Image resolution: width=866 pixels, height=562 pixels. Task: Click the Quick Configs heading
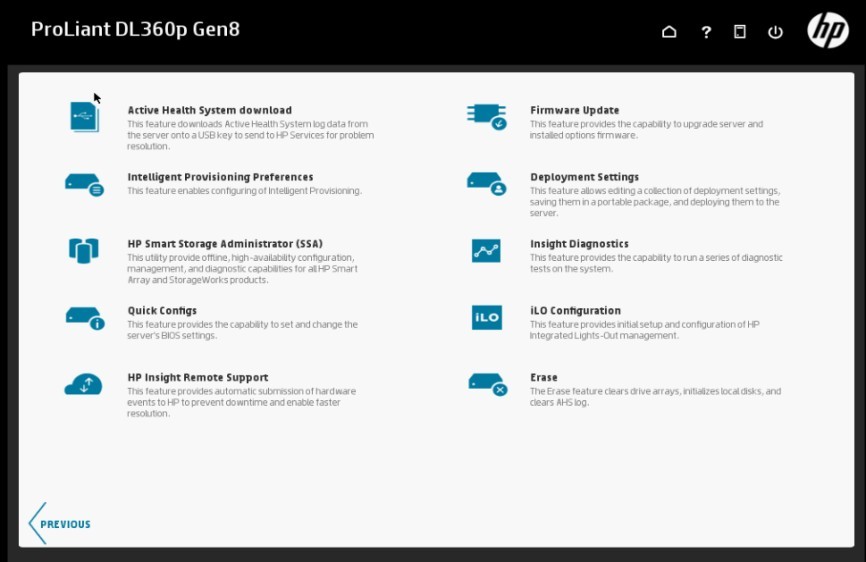pyautogui.click(x=162, y=311)
